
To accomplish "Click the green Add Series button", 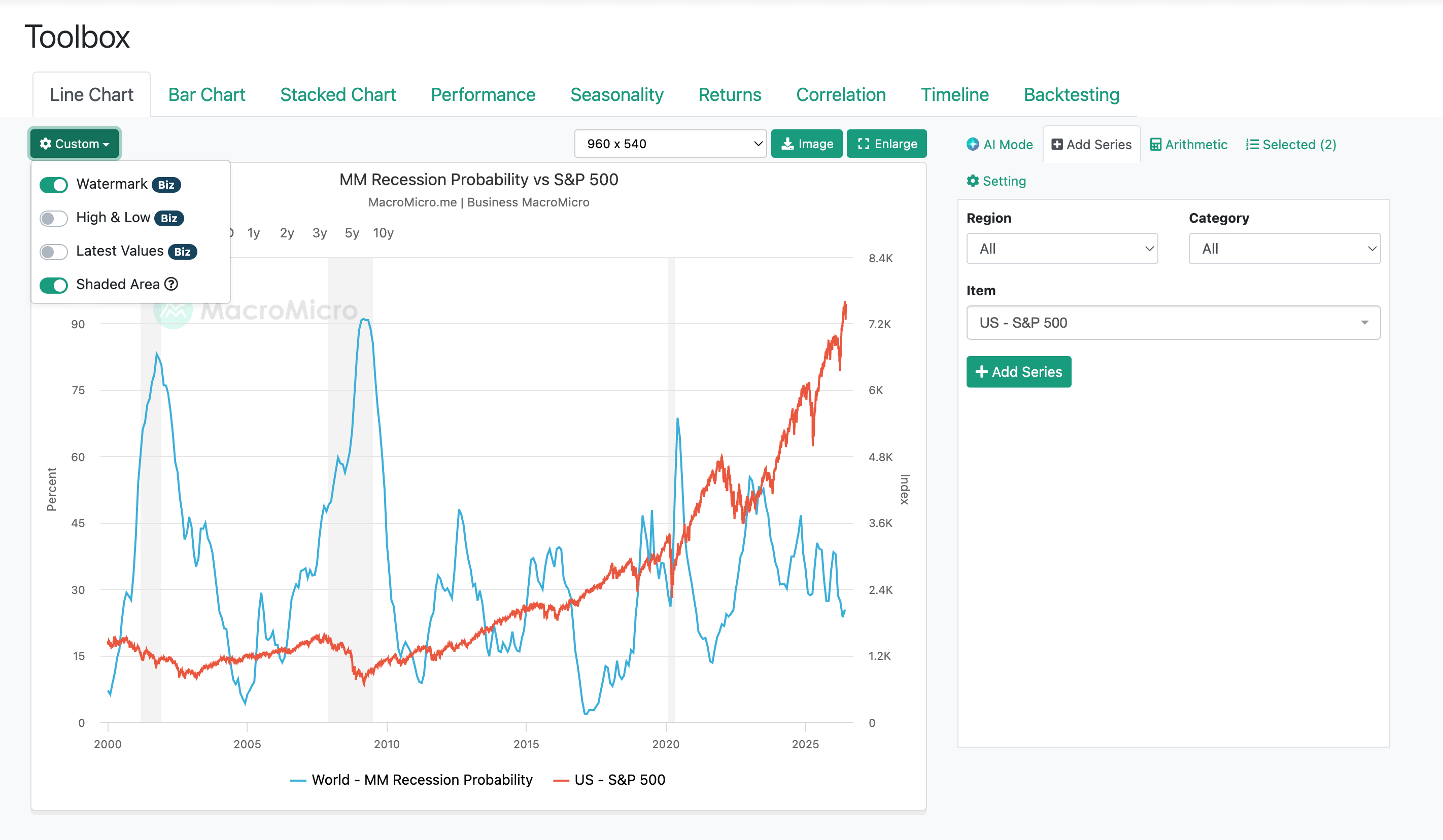I will 1019,372.
